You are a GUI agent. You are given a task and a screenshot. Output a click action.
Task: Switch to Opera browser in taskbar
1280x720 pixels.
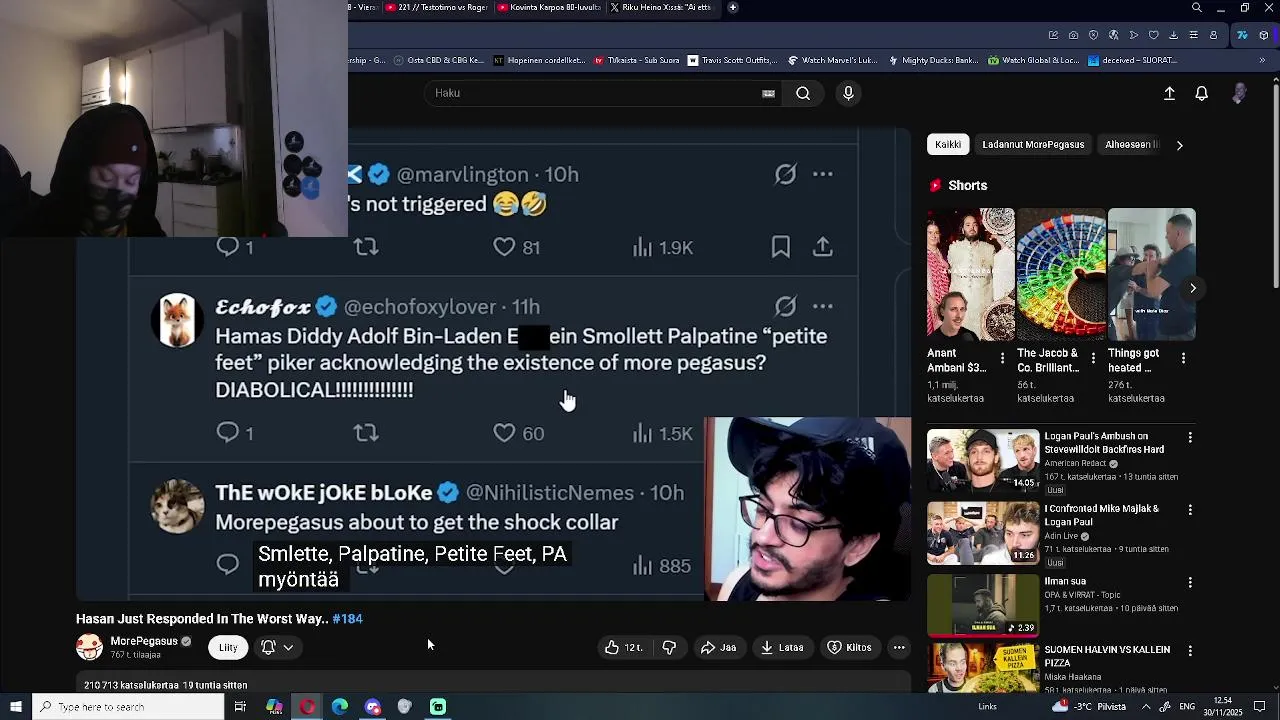[307, 707]
